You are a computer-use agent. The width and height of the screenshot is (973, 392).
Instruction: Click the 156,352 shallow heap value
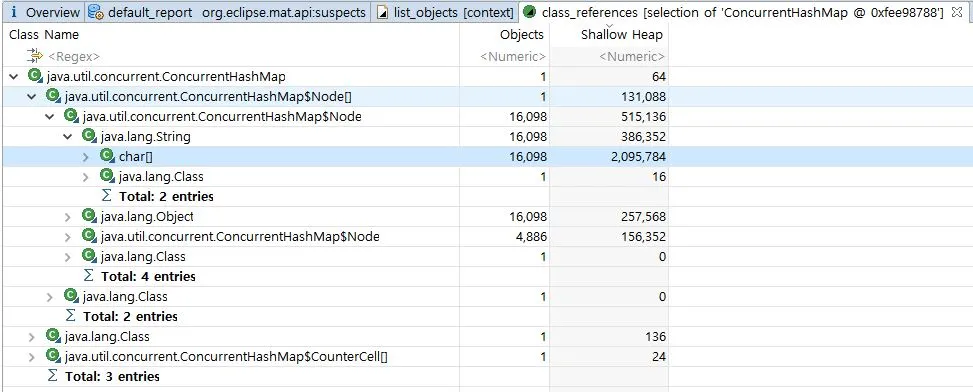643,236
